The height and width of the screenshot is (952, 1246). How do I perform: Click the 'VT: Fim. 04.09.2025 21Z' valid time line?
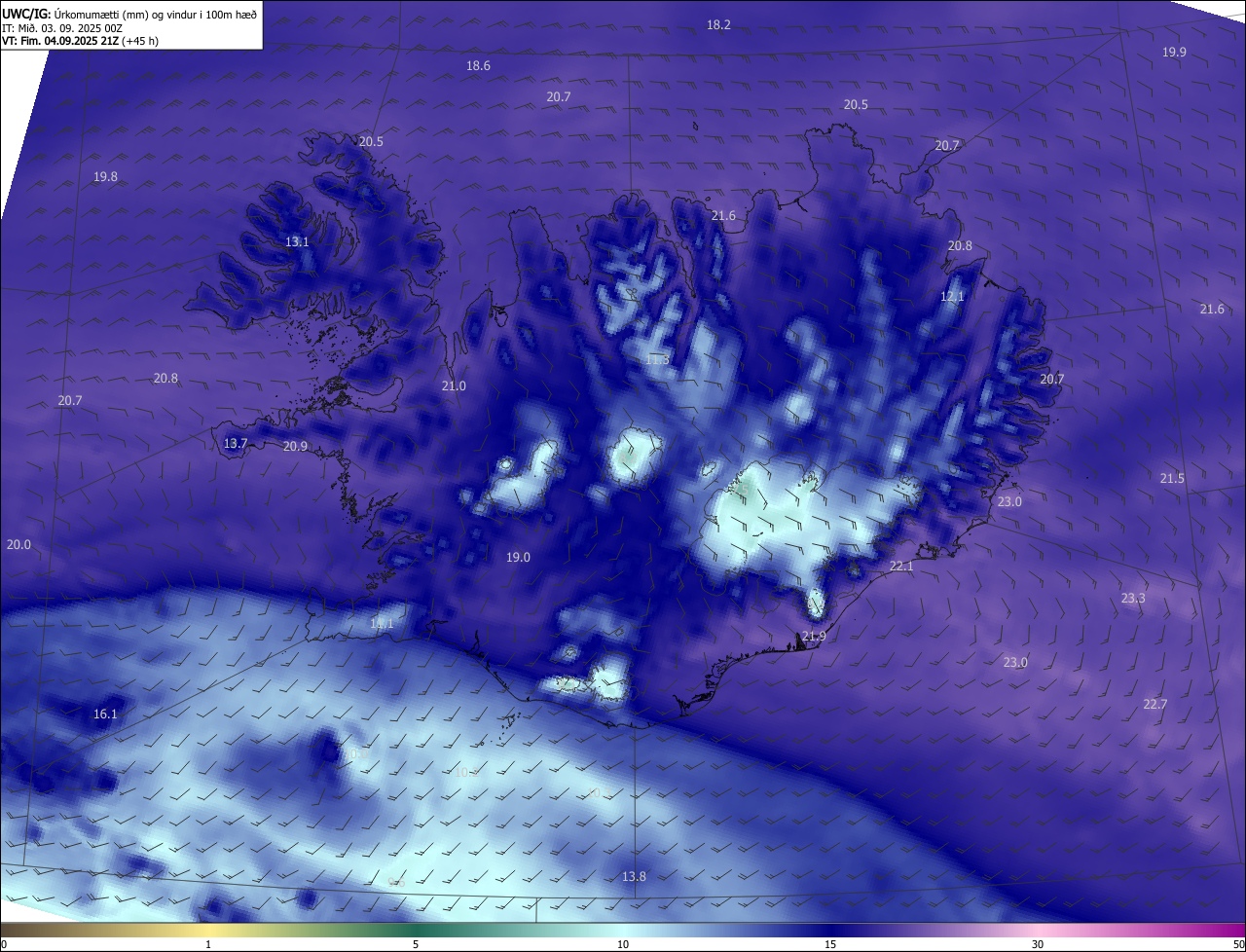pyautogui.click(x=80, y=41)
